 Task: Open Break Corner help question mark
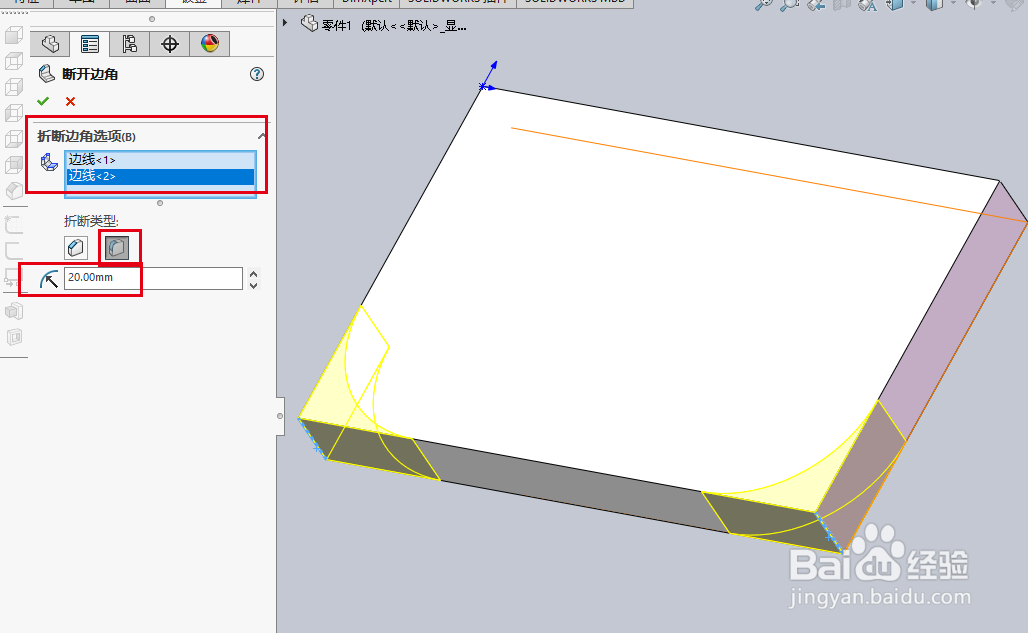tap(257, 73)
